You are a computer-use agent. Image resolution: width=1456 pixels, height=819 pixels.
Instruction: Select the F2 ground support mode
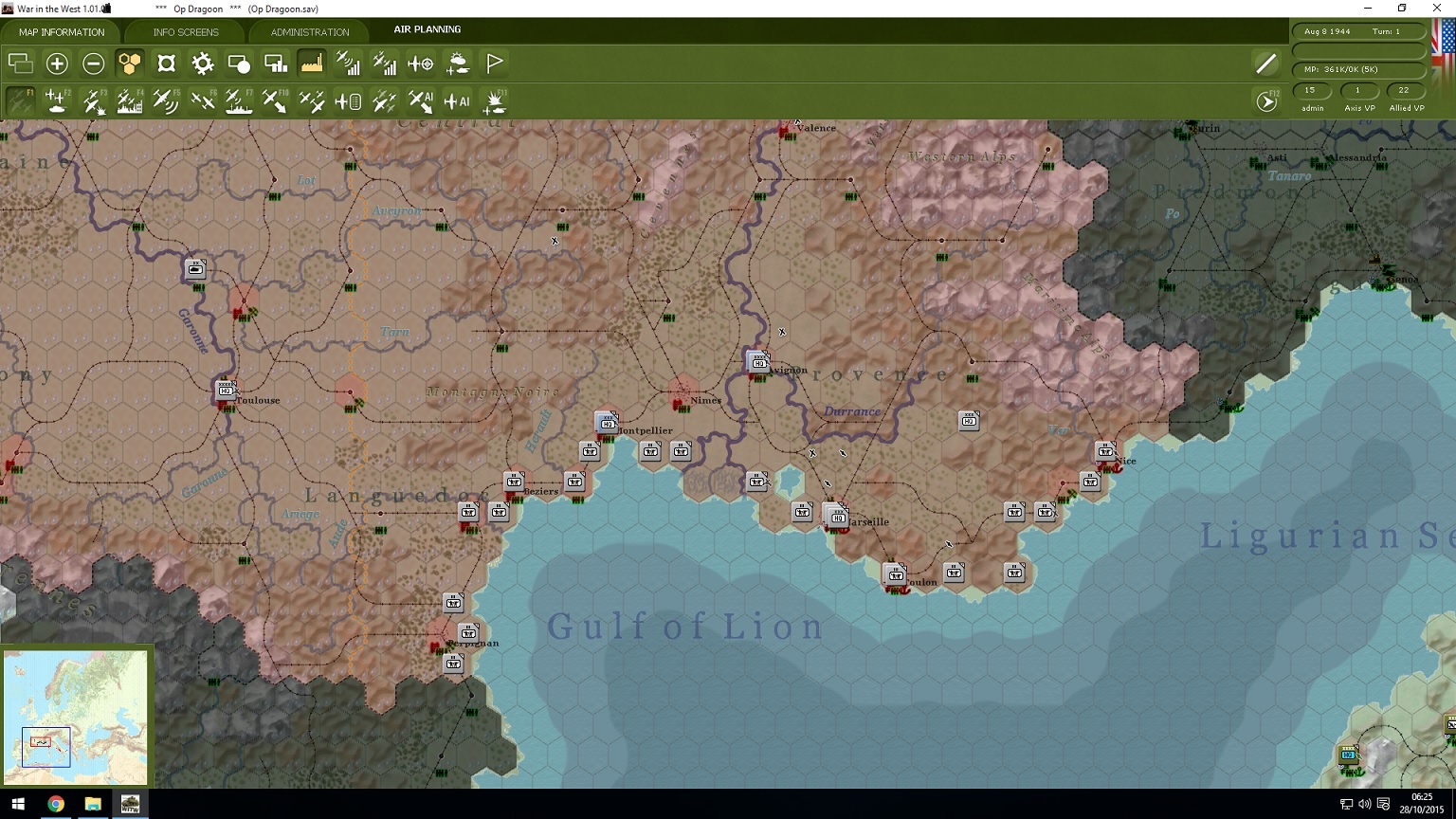coord(57,100)
